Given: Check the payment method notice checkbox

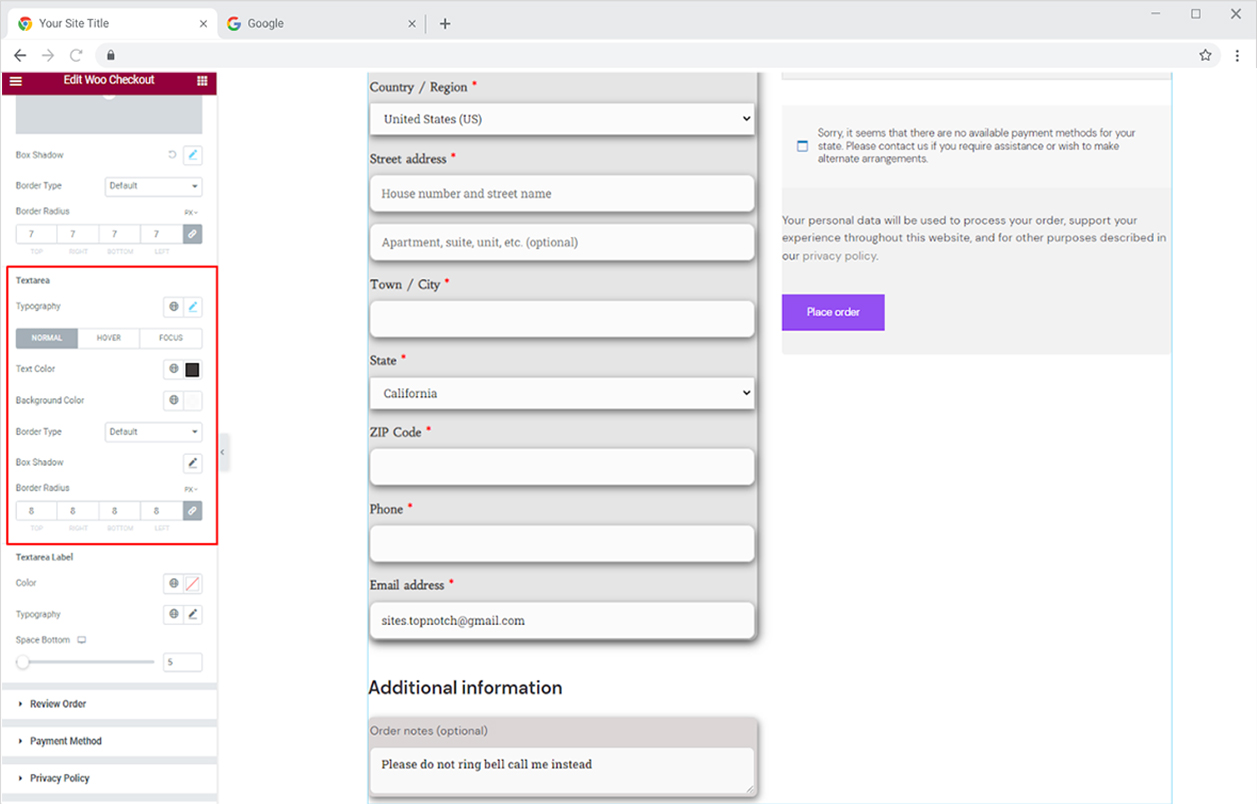Looking at the screenshot, I should point(802,146).
